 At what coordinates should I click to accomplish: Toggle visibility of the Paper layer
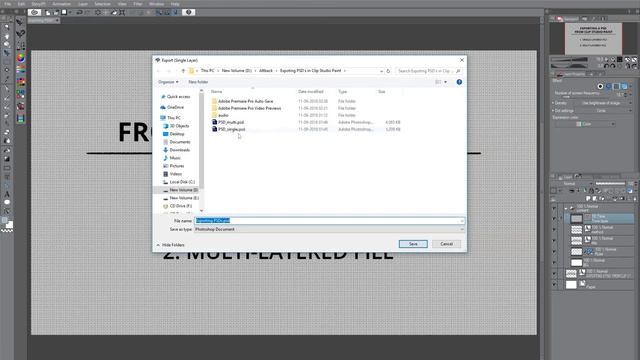tap(554, 284)
